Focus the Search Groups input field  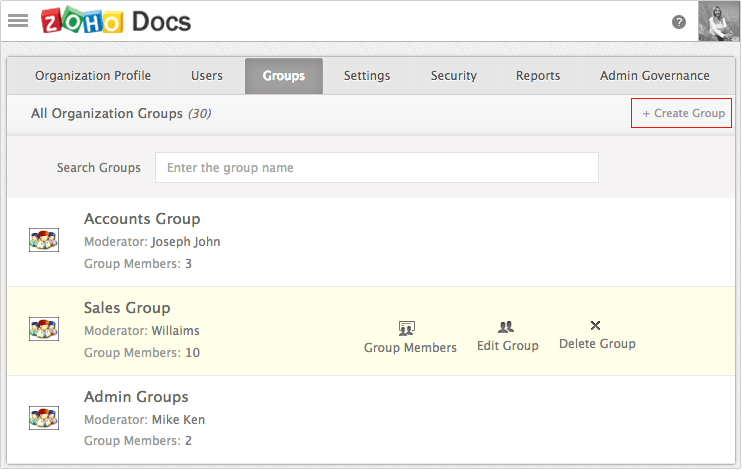(377, 168)
